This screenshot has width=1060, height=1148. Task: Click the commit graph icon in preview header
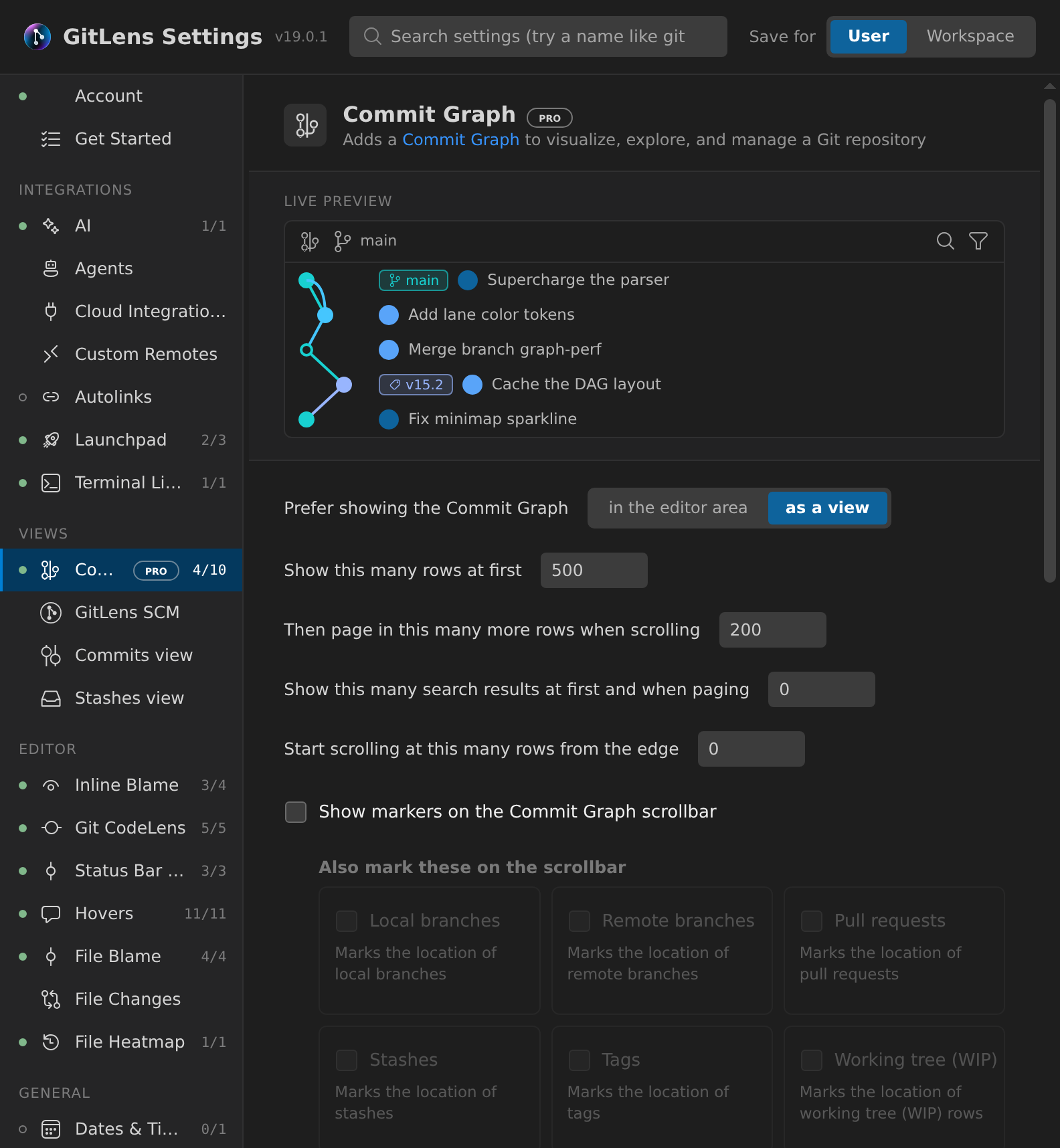pos(309,241)
